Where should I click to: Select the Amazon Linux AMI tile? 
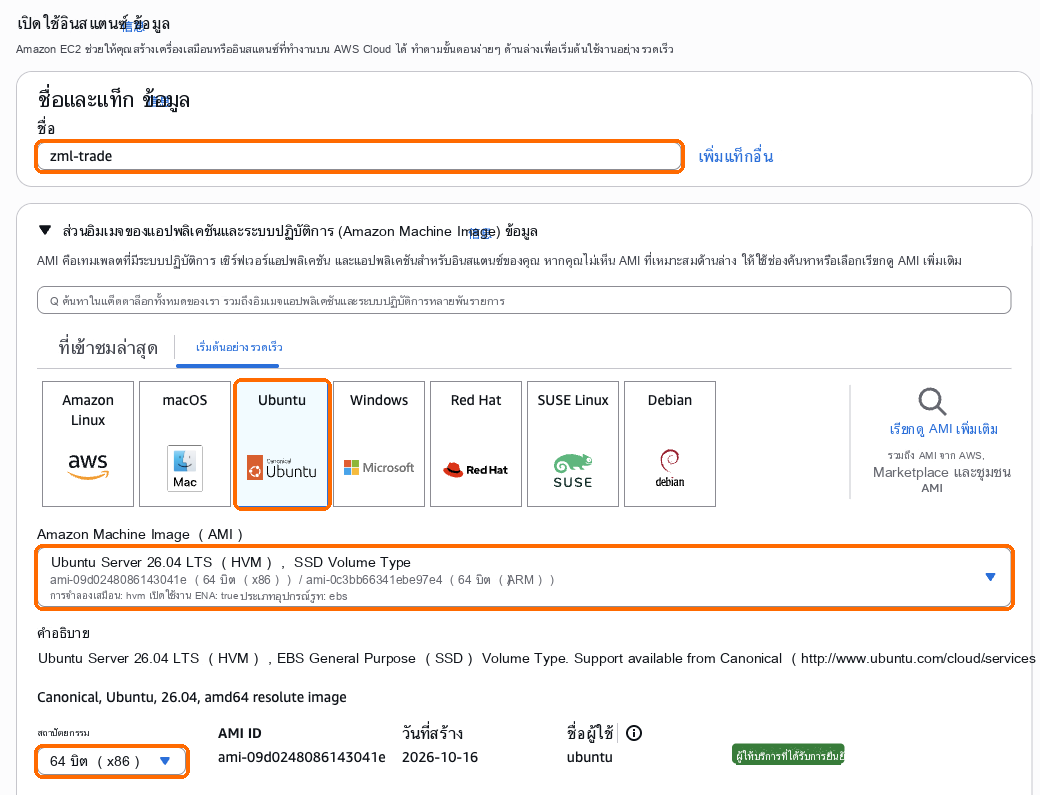88,444
